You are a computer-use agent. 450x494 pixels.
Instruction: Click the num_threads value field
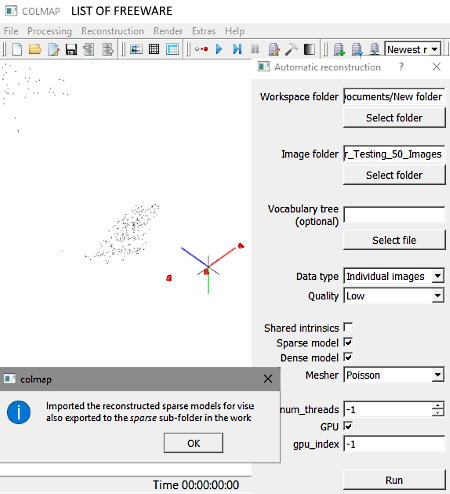(388, 409)
